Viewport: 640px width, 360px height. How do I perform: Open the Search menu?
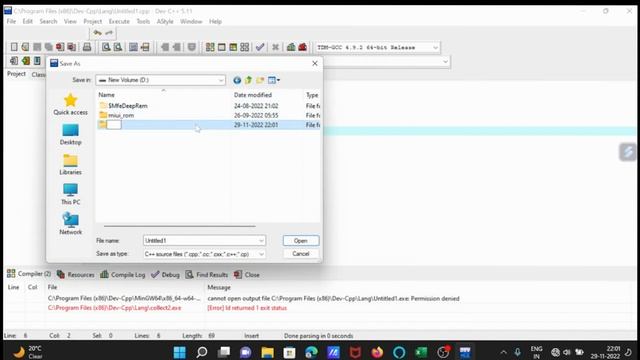(x=48, y=21)
